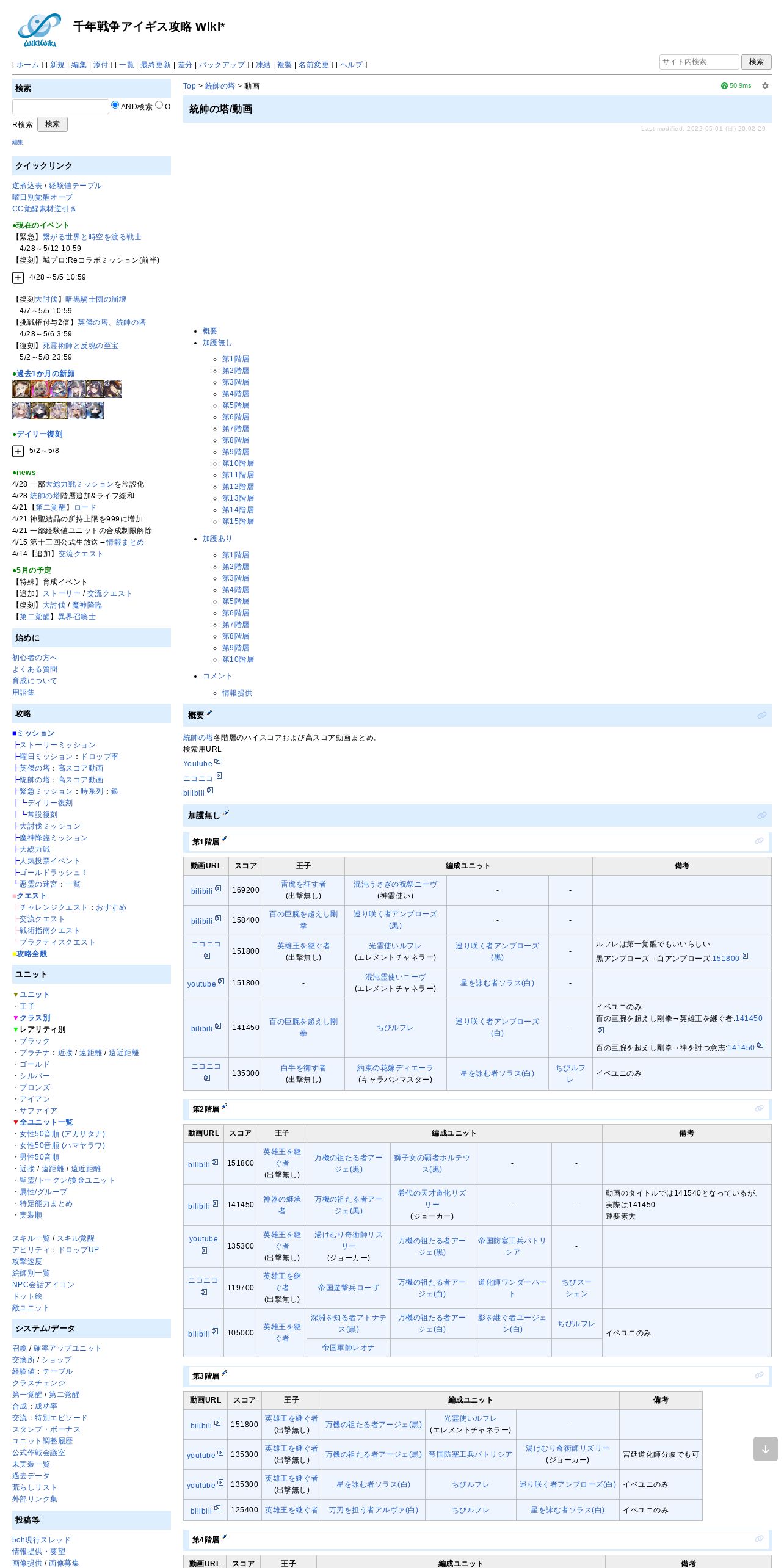Click the edit pencil next to 第4階層 heading
This screenshot has width=784, height=1568.
coord(224,1537)
